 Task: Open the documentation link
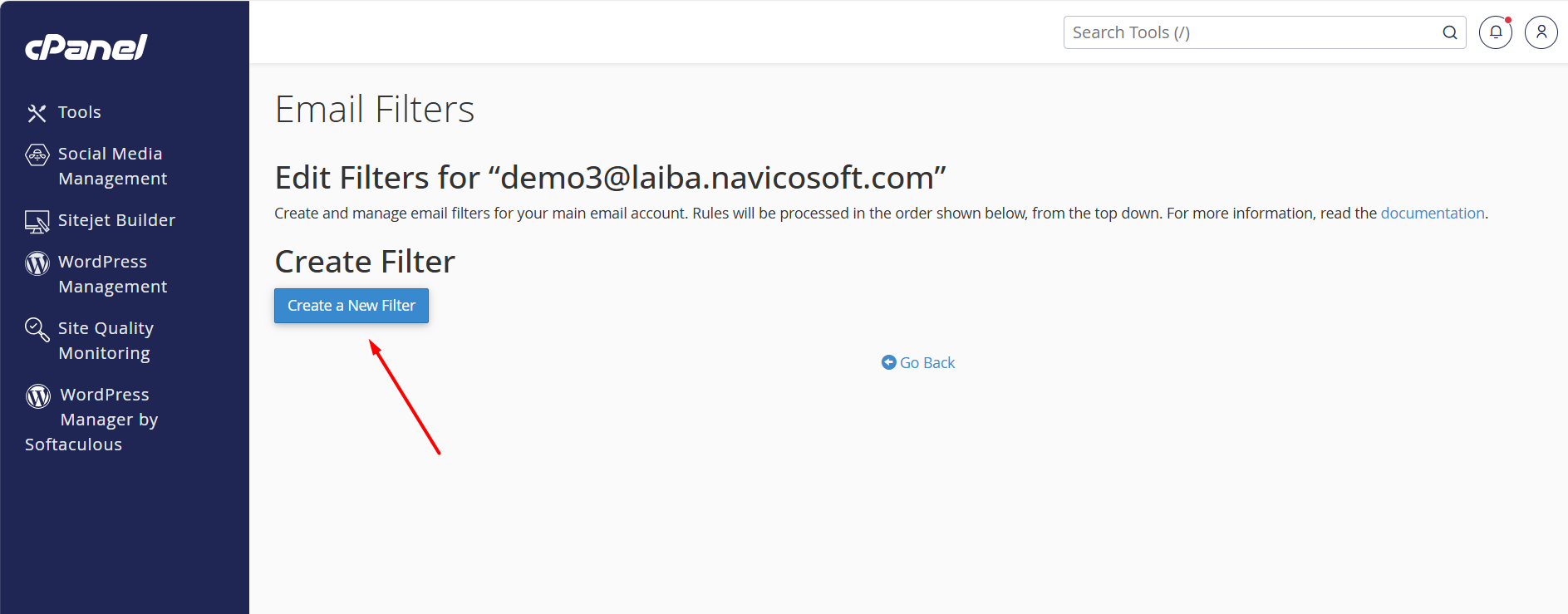(x=1432, y=214)
